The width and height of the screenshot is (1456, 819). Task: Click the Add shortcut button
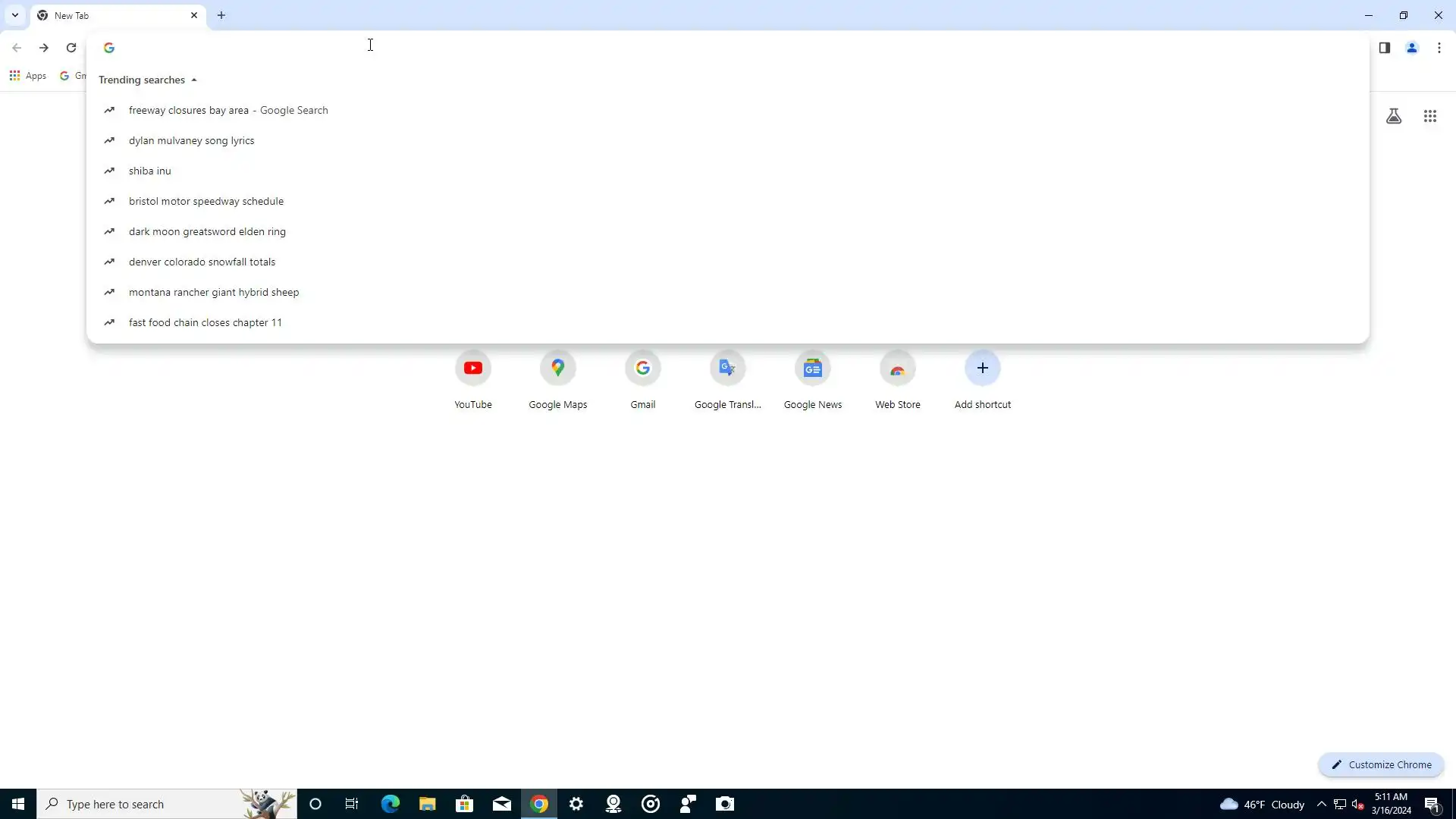[x=983, y=369]
